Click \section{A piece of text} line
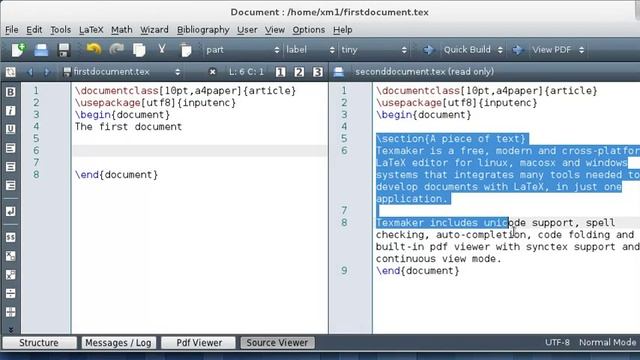This screenshot has width=640, height=360. 452,139
